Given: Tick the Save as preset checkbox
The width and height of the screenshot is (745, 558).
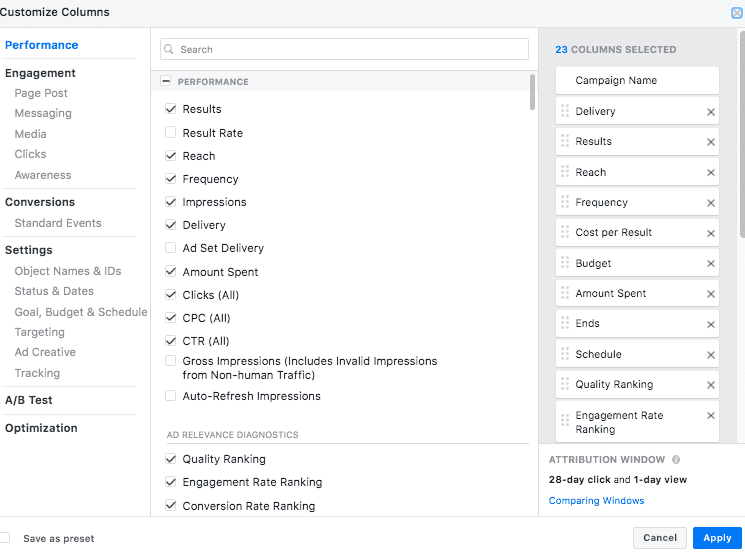Looking at the screenshot, I should 6,538.
